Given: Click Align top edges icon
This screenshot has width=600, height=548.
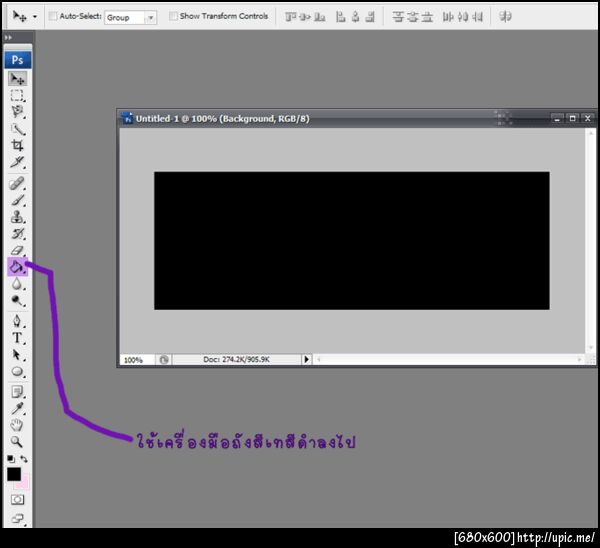Looking at the screenshot, I should (x=291, y=17).
